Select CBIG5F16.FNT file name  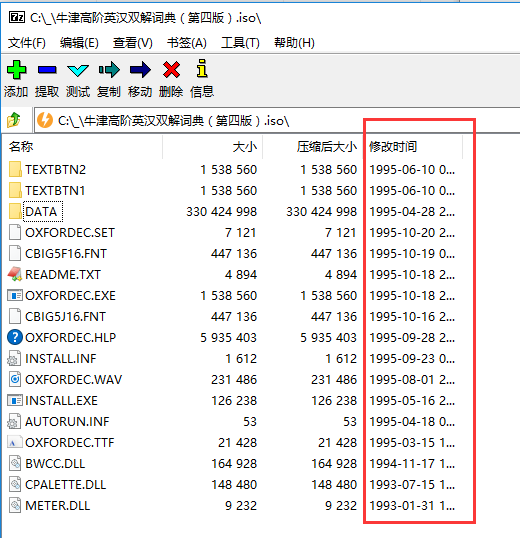pos(66,254)
